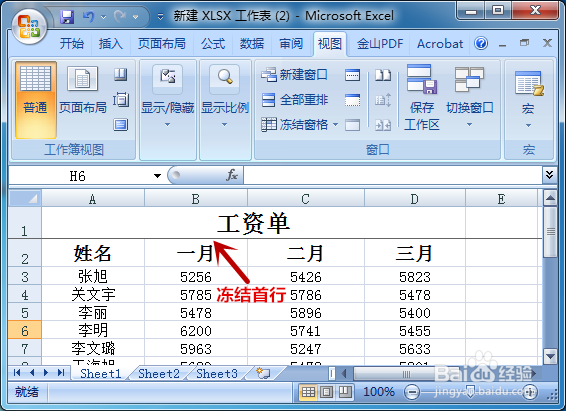The height and width of the screenshot is (411, 566).
Task: Expand the formula bar
Action: (x=549, y=175)
